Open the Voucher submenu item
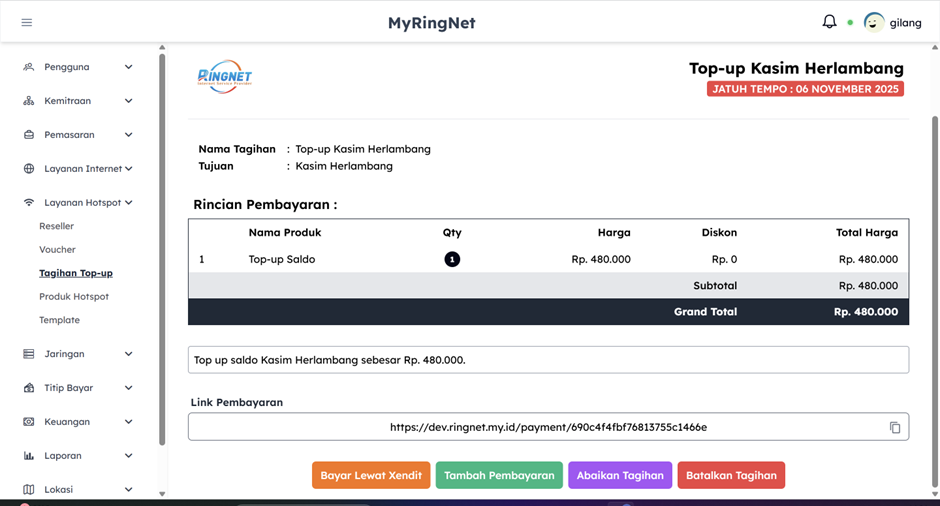This screenshot has height=506, width=940. [x=57, y=250]
